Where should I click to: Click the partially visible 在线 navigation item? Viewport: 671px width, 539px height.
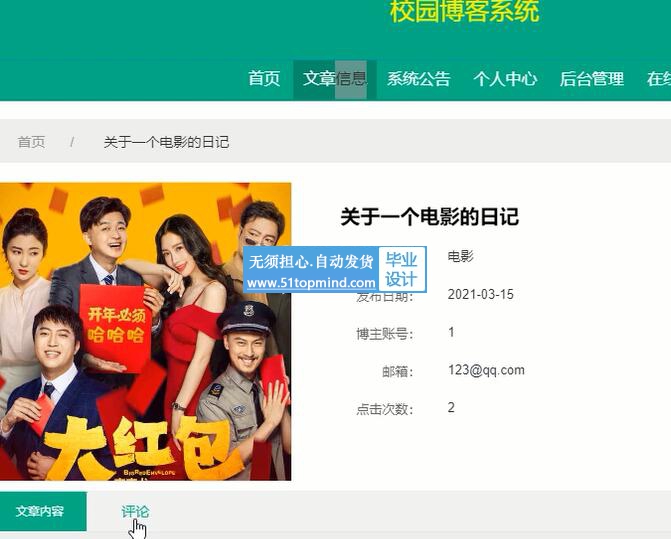659,79
